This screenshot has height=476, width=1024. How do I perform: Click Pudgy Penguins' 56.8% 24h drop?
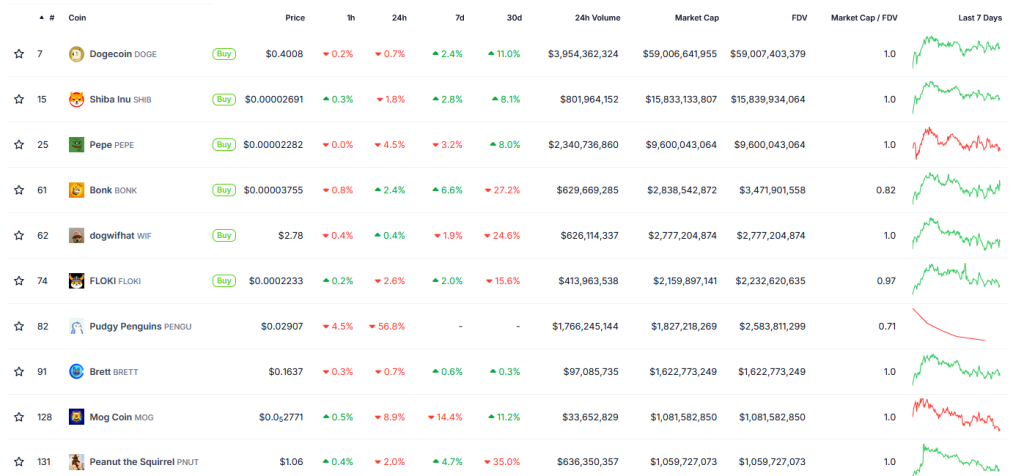tap(387, 326)
